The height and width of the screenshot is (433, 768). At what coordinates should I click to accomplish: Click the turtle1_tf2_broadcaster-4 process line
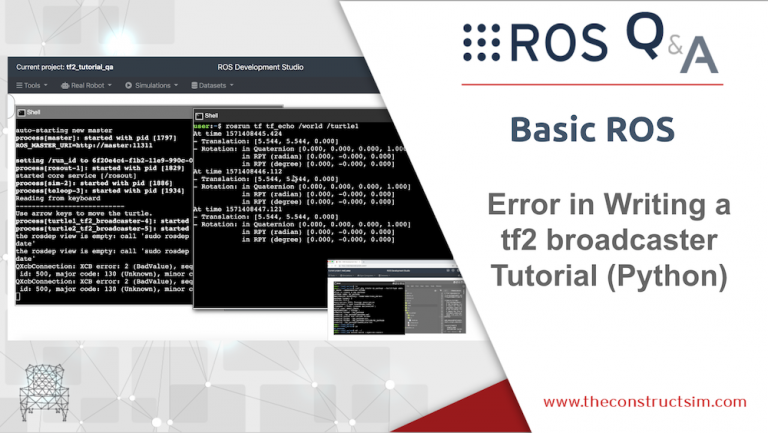[102, 221]
